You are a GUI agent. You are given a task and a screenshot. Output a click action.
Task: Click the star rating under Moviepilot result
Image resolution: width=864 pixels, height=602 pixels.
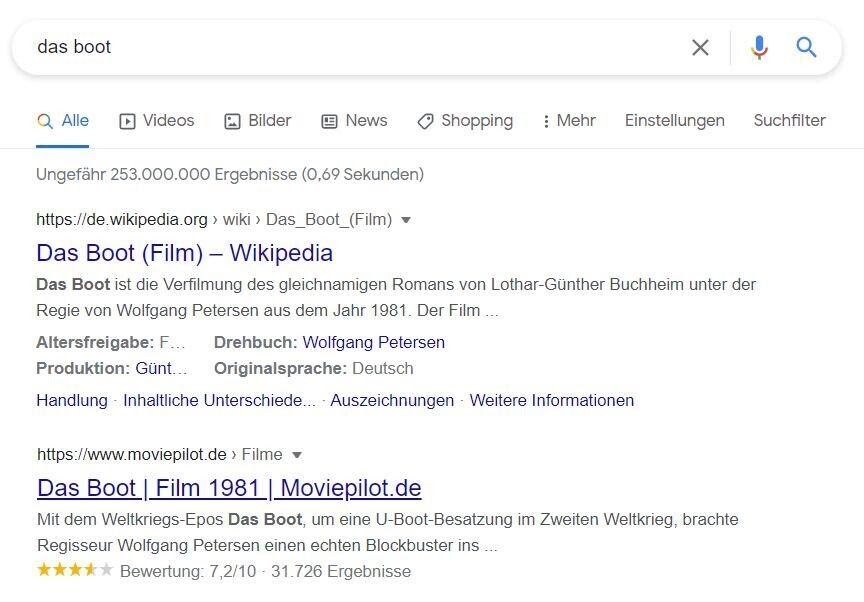(x=75, y=570)
